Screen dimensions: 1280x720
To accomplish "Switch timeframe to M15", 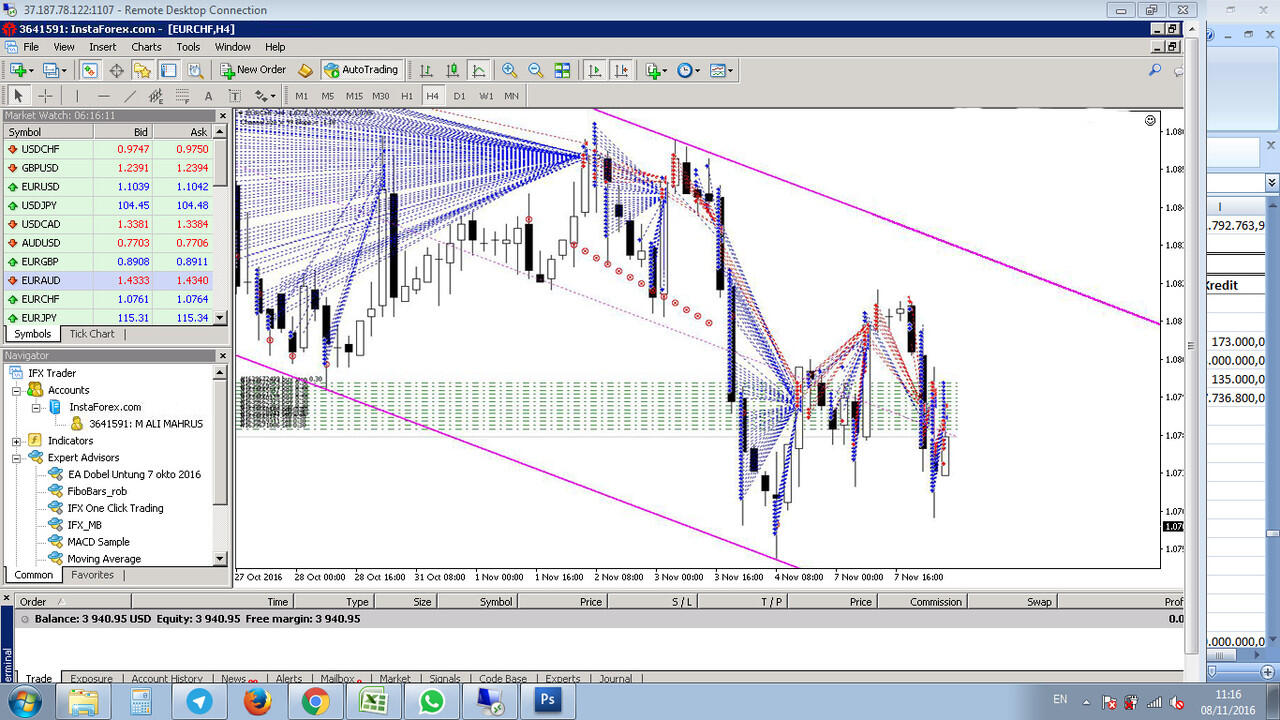I will pyautogui.click(x=354, y=96).
